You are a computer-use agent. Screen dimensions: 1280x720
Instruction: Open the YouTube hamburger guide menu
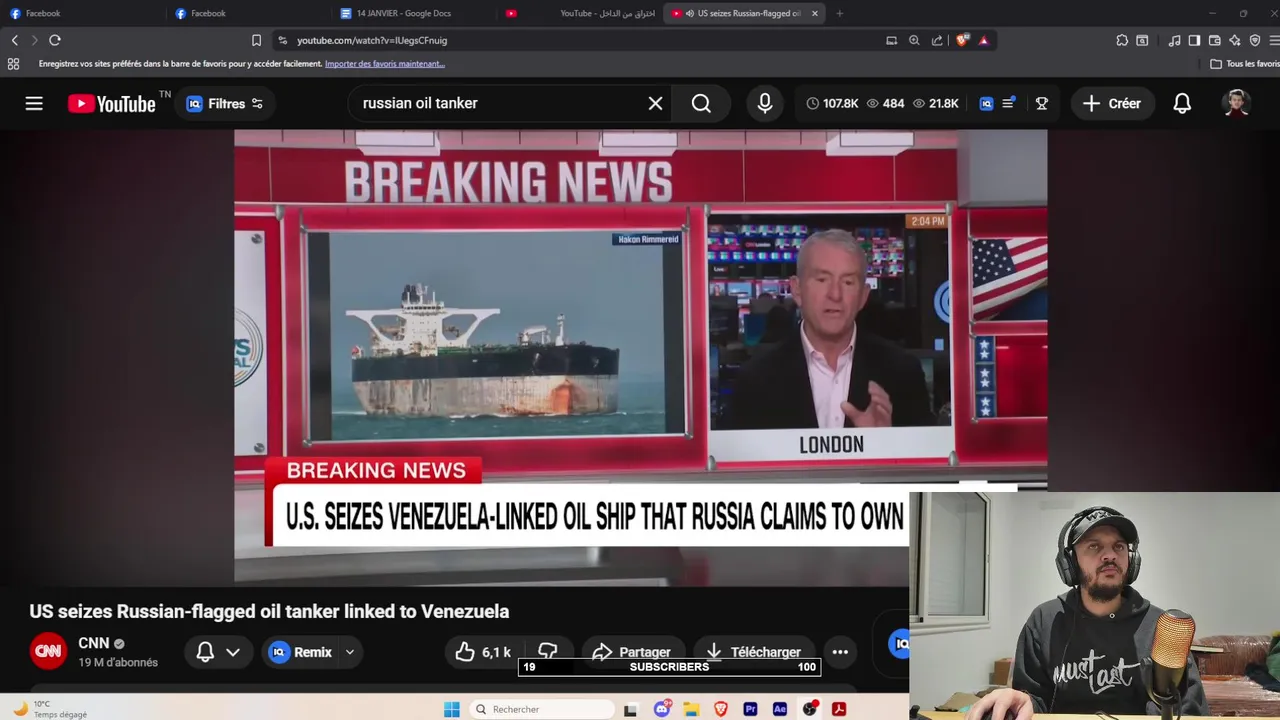tap(34, 103)
